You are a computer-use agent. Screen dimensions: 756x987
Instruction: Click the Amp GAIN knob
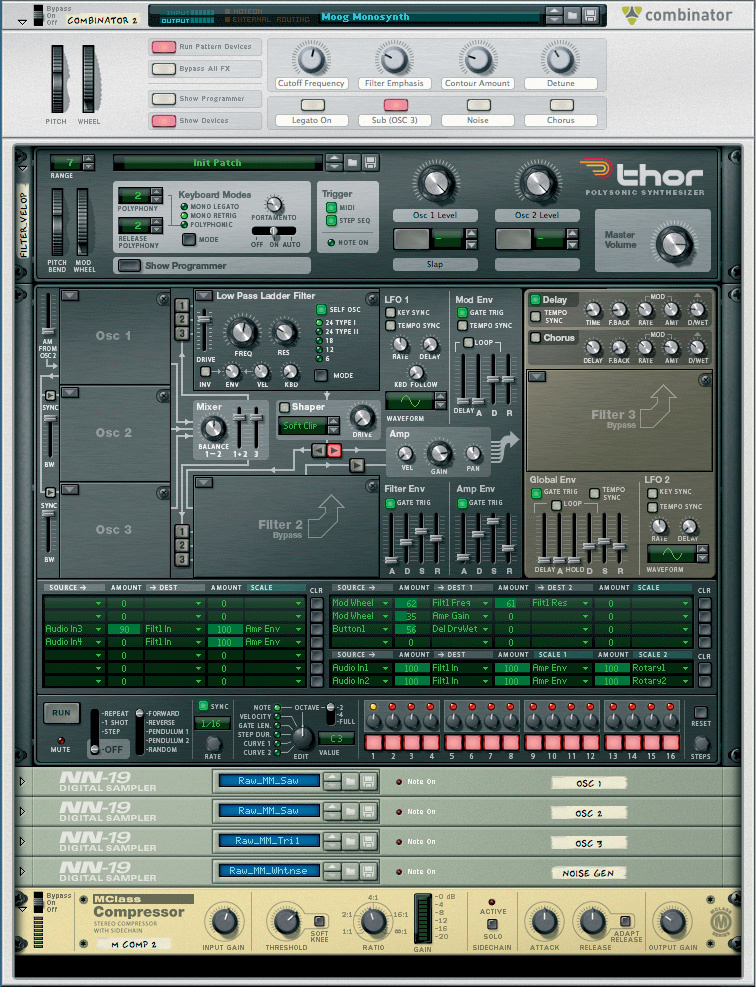[439, 453]
